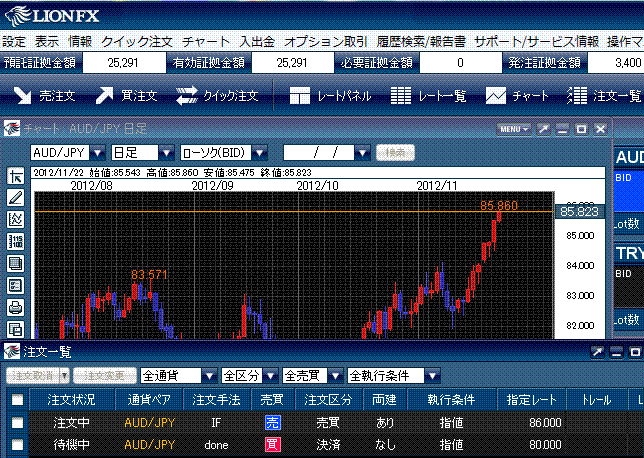Minimize the order list (注文一覧) panel

[616, 352]
